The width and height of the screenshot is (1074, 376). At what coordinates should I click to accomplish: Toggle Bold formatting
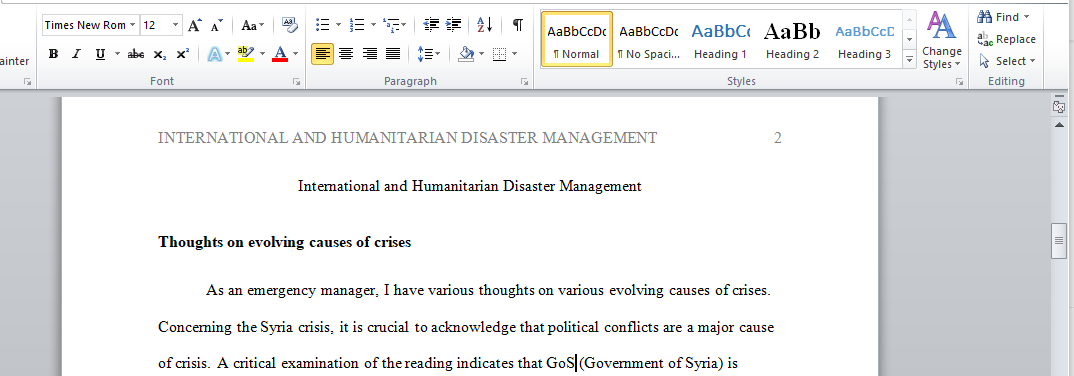(x=53, y=54)
